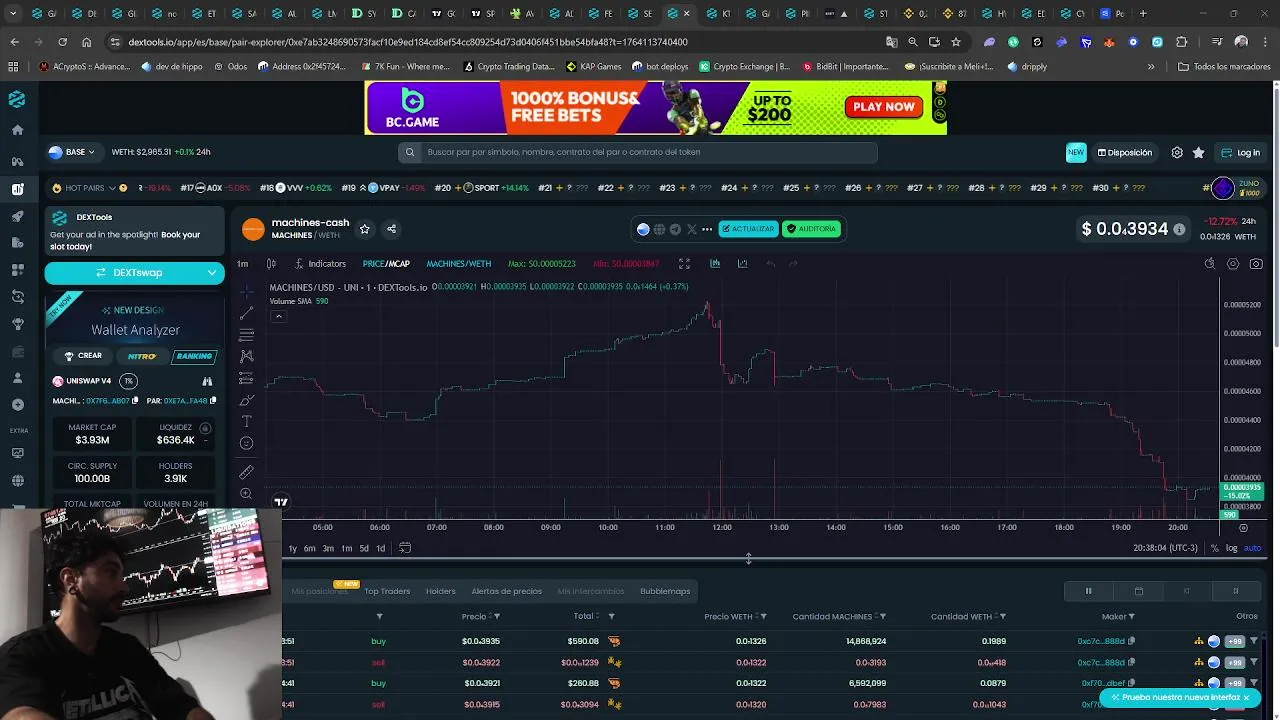Open site settings gear near Log in
The height and width of the screenshot is (720, 1280).
[x=1177, y=153]
